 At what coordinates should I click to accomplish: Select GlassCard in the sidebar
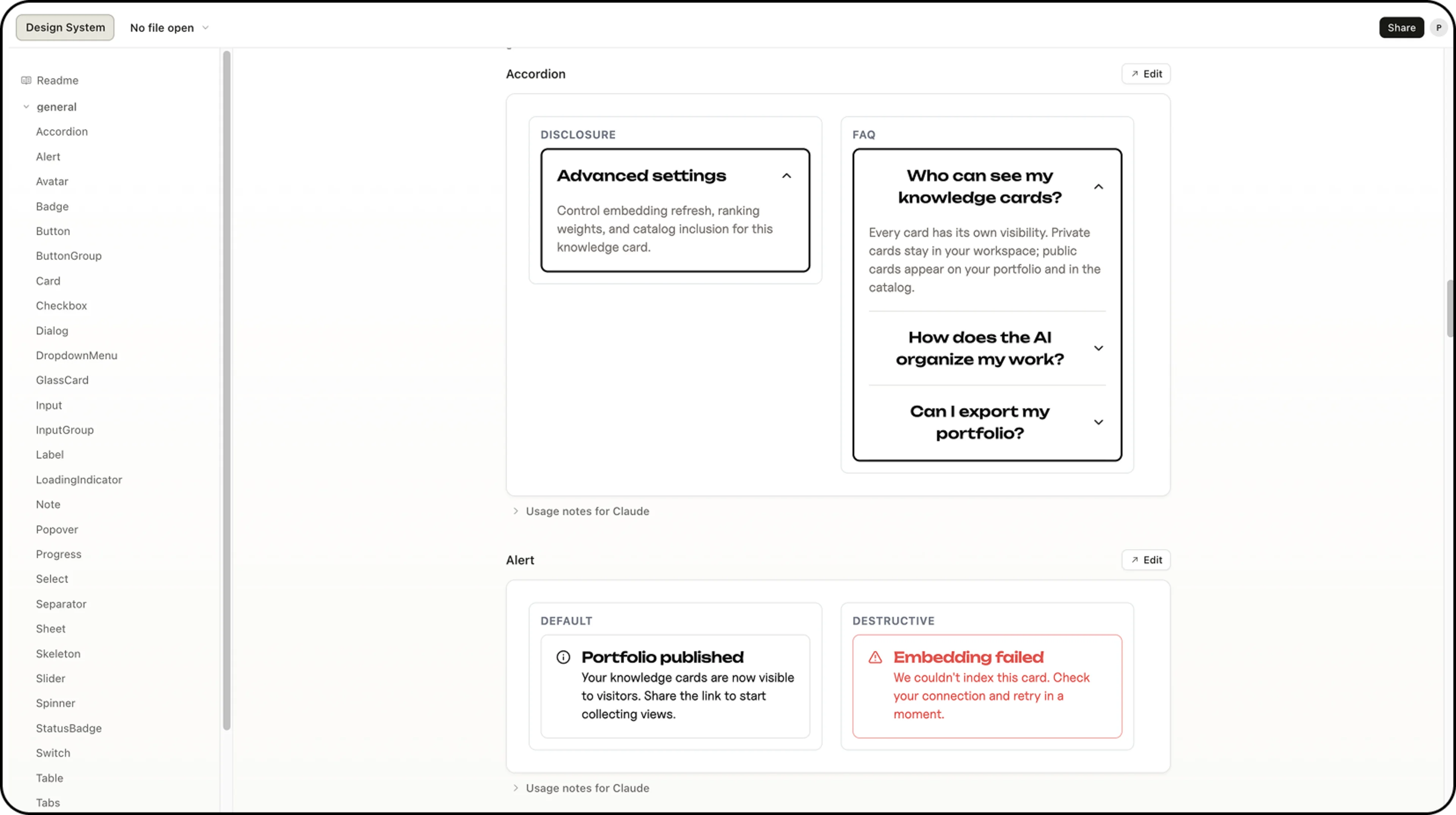[x=62, y=380]
